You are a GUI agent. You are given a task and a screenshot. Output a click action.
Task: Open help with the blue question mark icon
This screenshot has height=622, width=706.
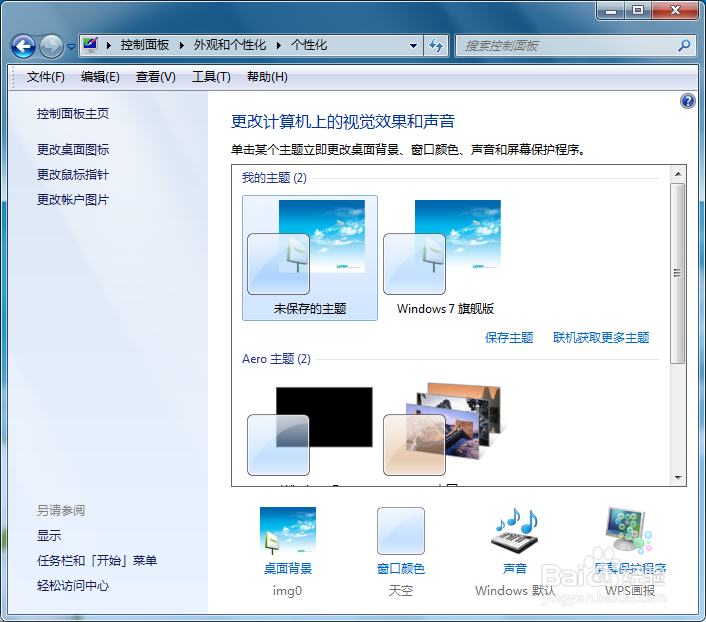[x=688, y=101]
